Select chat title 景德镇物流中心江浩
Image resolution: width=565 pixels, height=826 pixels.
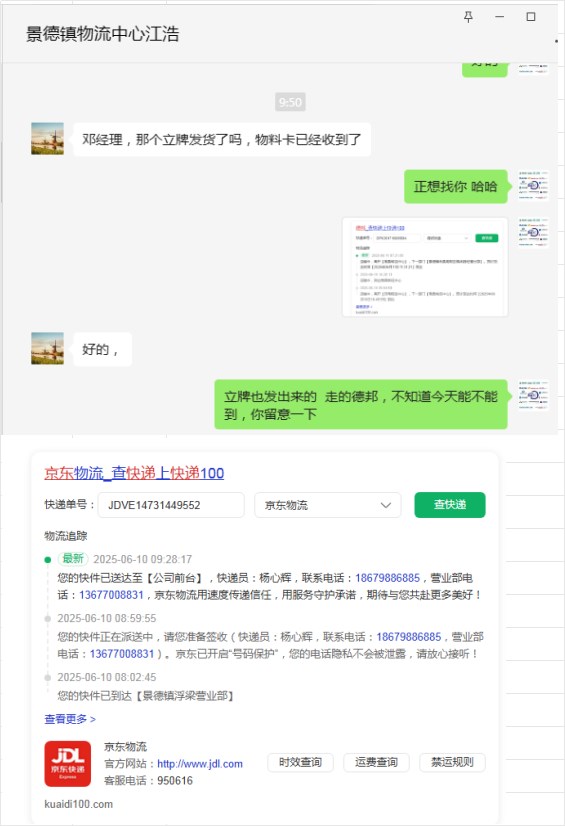pos(103,34)
